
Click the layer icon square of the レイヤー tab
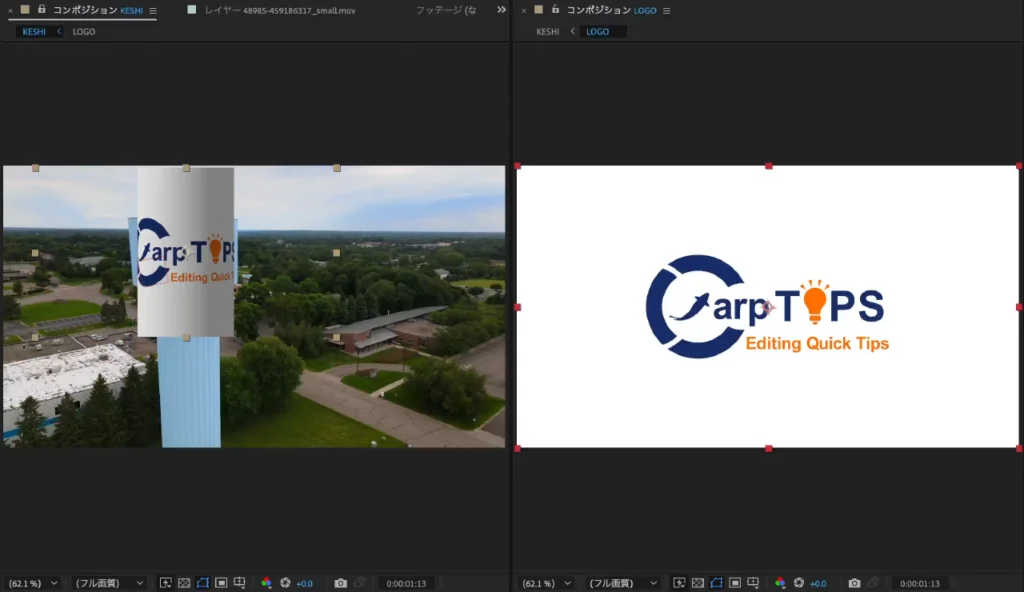(191, 10)
